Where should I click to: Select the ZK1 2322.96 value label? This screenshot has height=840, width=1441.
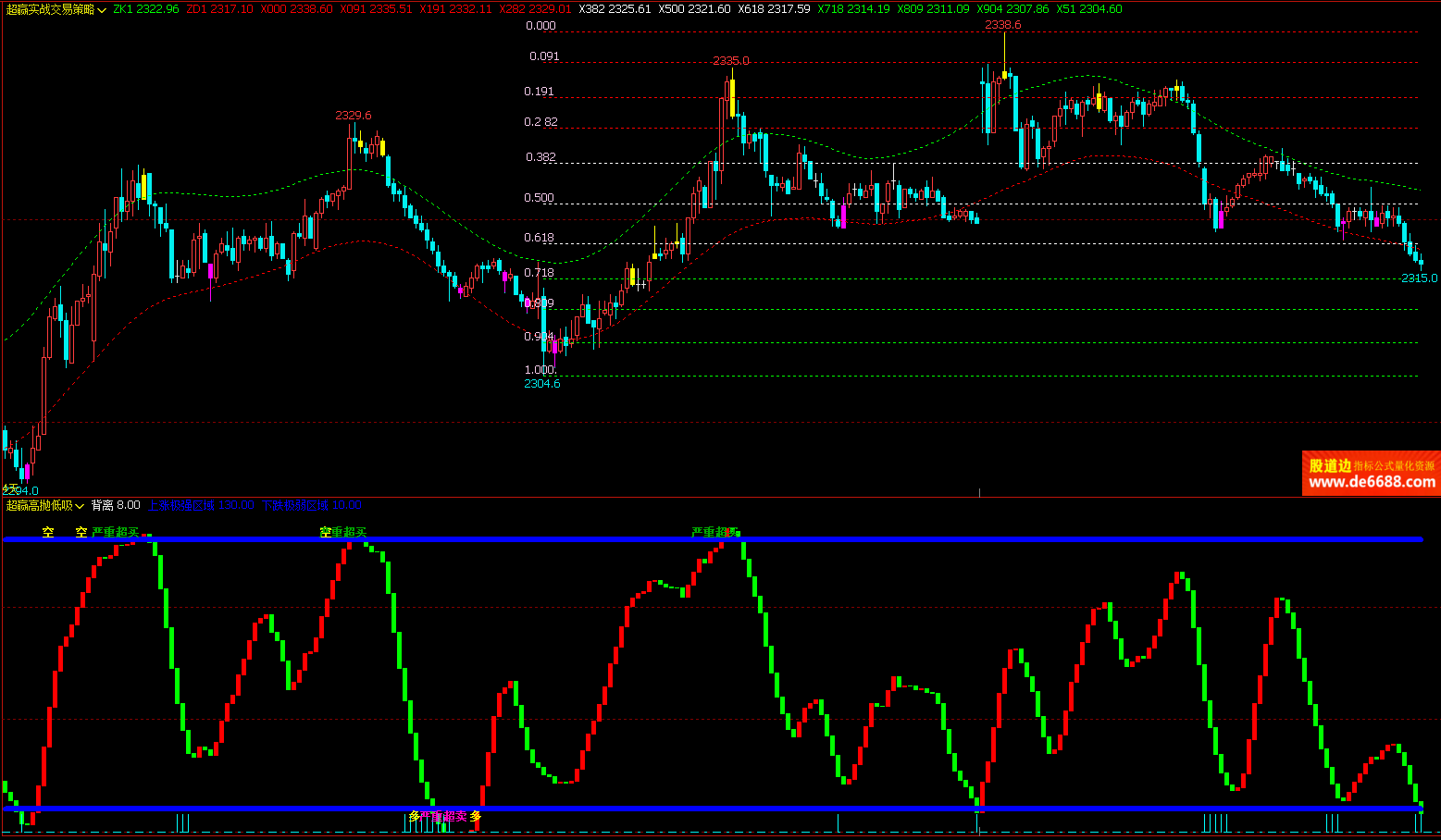[146, 9]
